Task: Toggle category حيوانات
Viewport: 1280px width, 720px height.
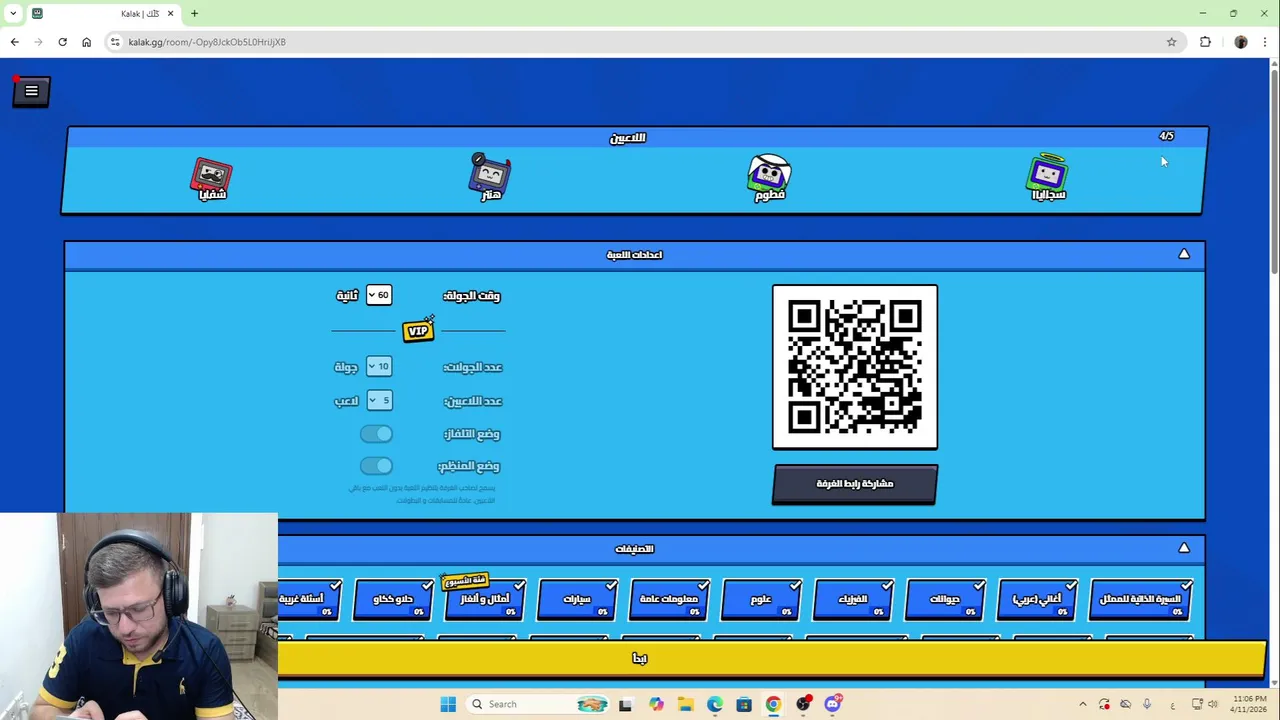Action: 945,599
